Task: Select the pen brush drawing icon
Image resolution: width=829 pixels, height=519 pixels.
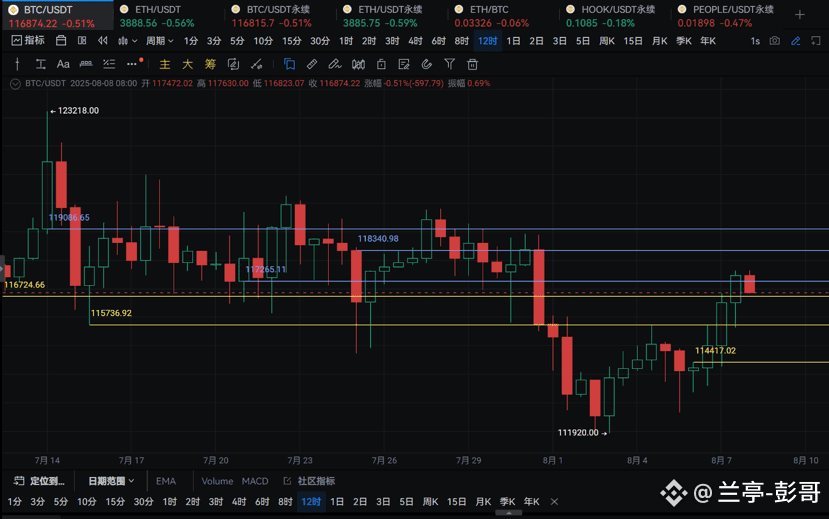Action: (335, 64)
